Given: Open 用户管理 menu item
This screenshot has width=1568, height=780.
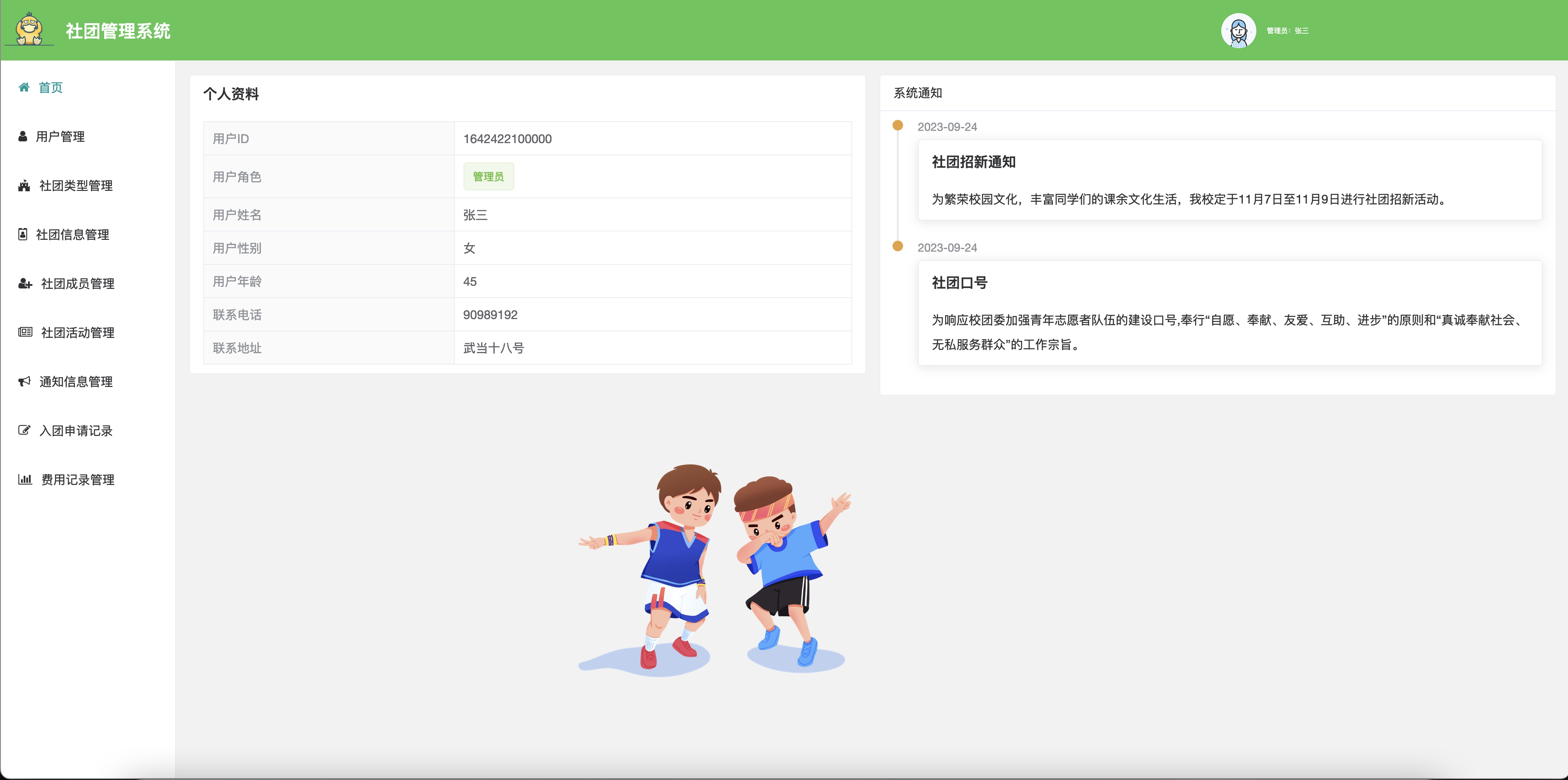Looking at the screenshot, I should tap(60, 136).
